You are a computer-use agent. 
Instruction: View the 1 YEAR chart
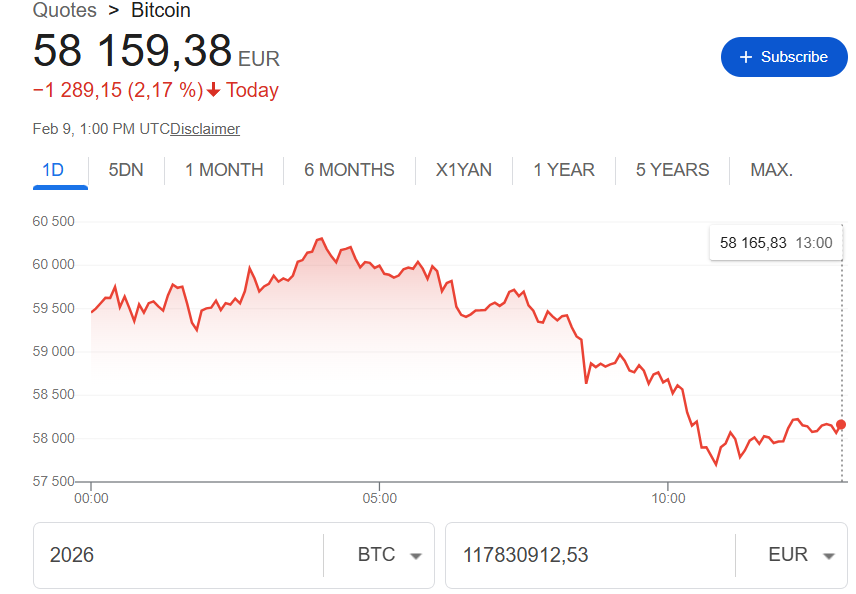pos(564,170)
